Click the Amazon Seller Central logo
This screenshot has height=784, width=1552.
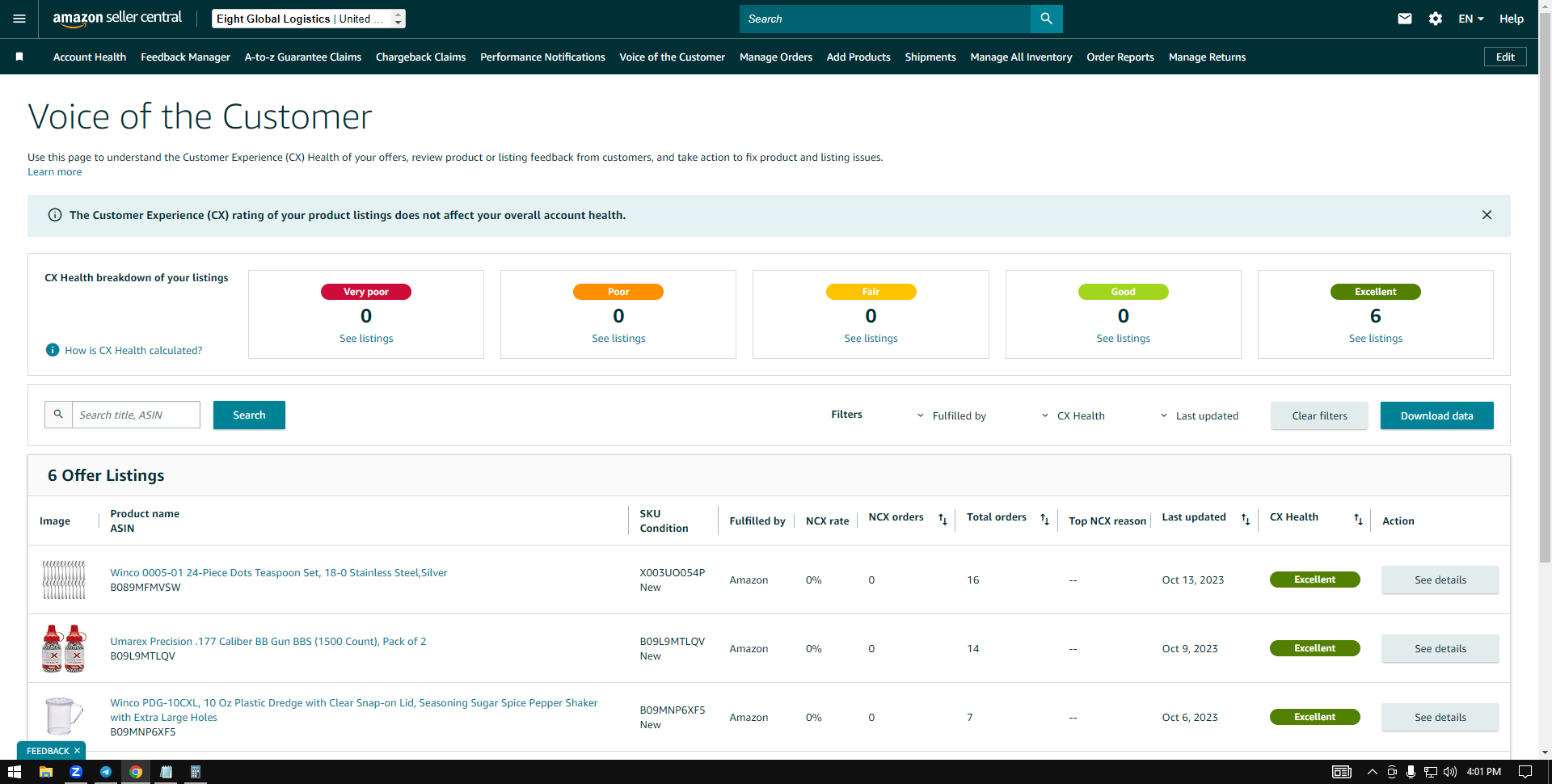pyautogui.click(x=117, y=19)
